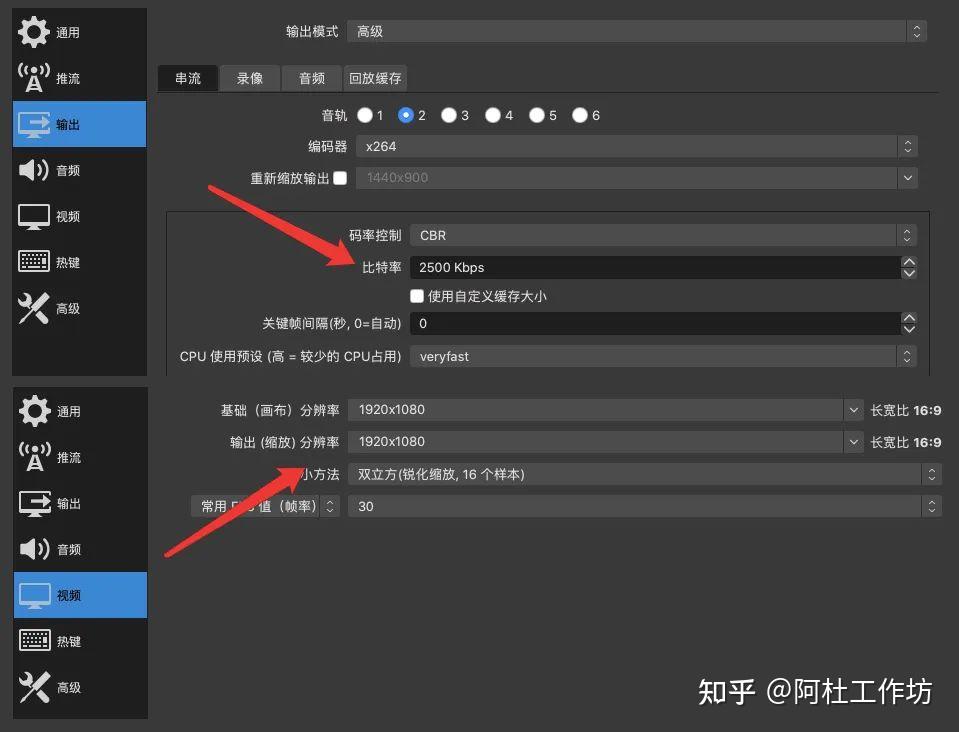
Task: Decrease bitrate with the down stepper arrow
Action: pos(909,273)
